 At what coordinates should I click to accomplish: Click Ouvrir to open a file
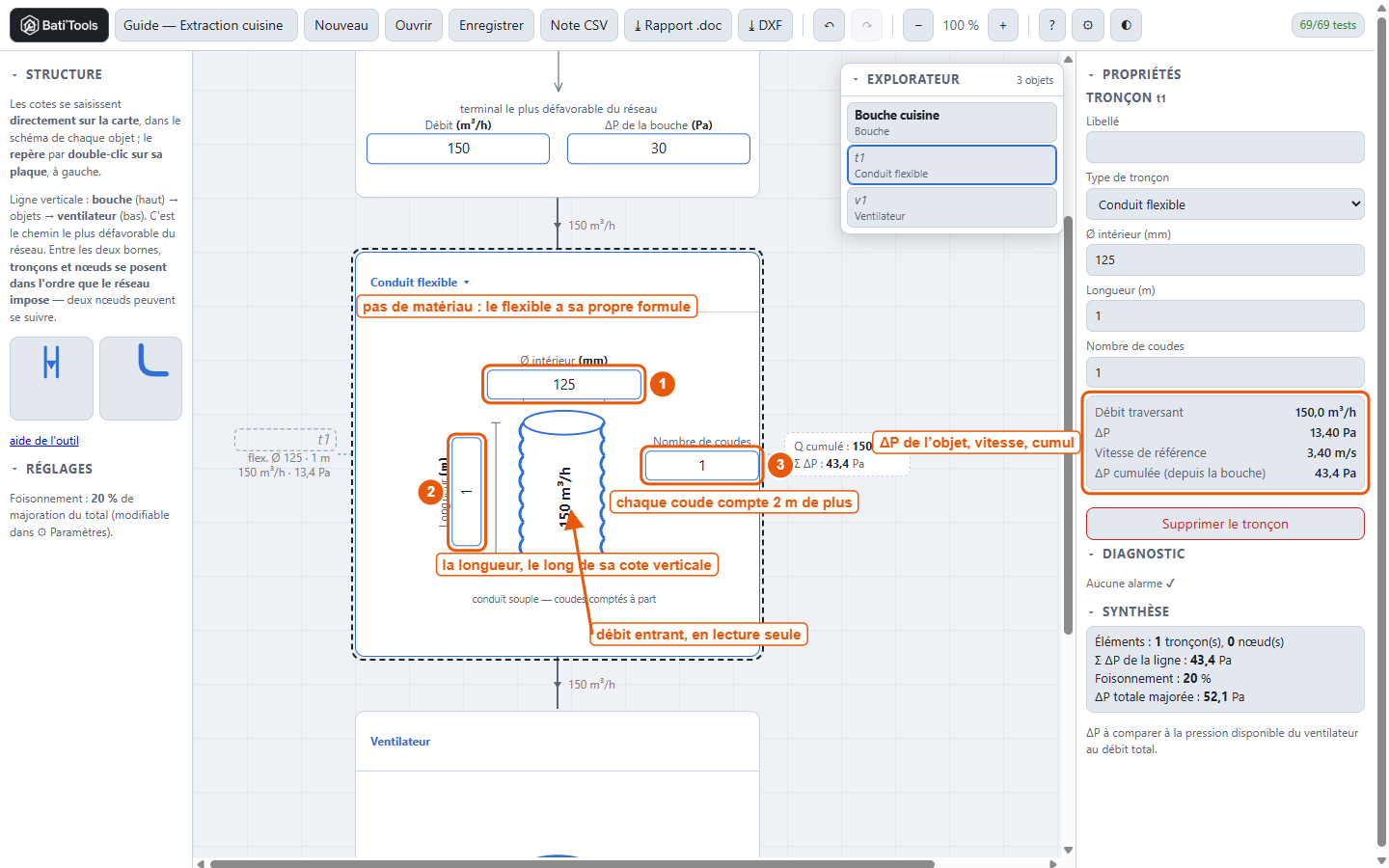point(414,25)
